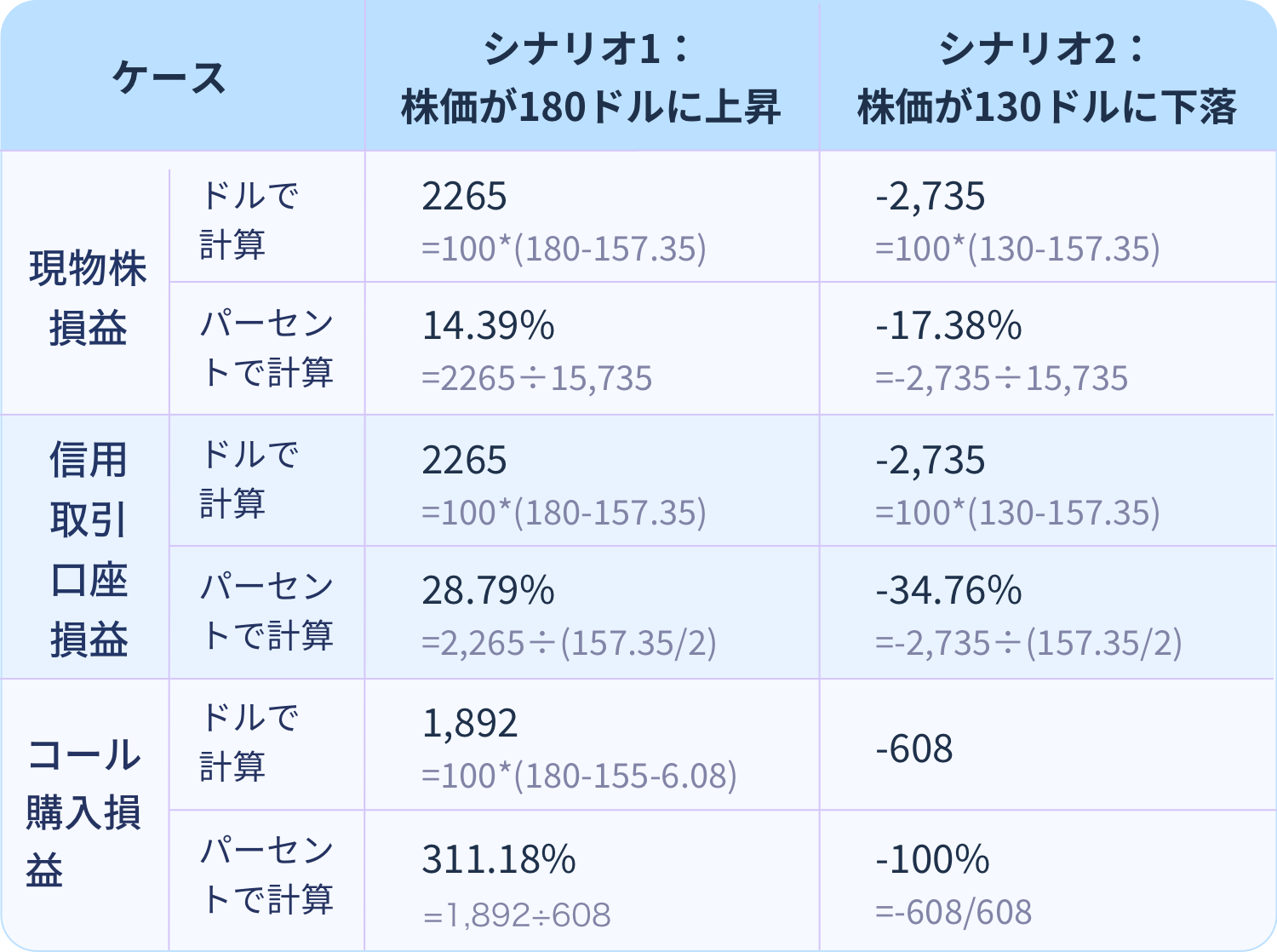Select the =2265÷15,735 formula text

[537, 379]
